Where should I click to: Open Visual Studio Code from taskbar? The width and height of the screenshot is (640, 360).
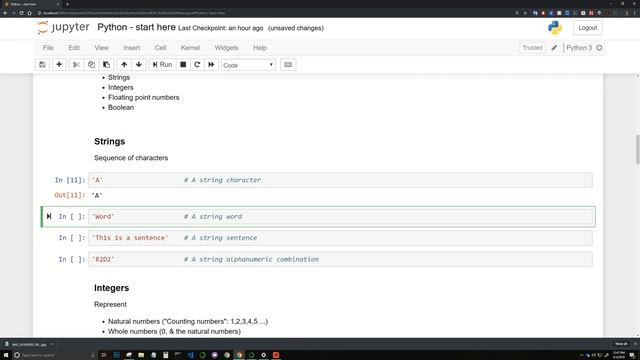(190, 355)
